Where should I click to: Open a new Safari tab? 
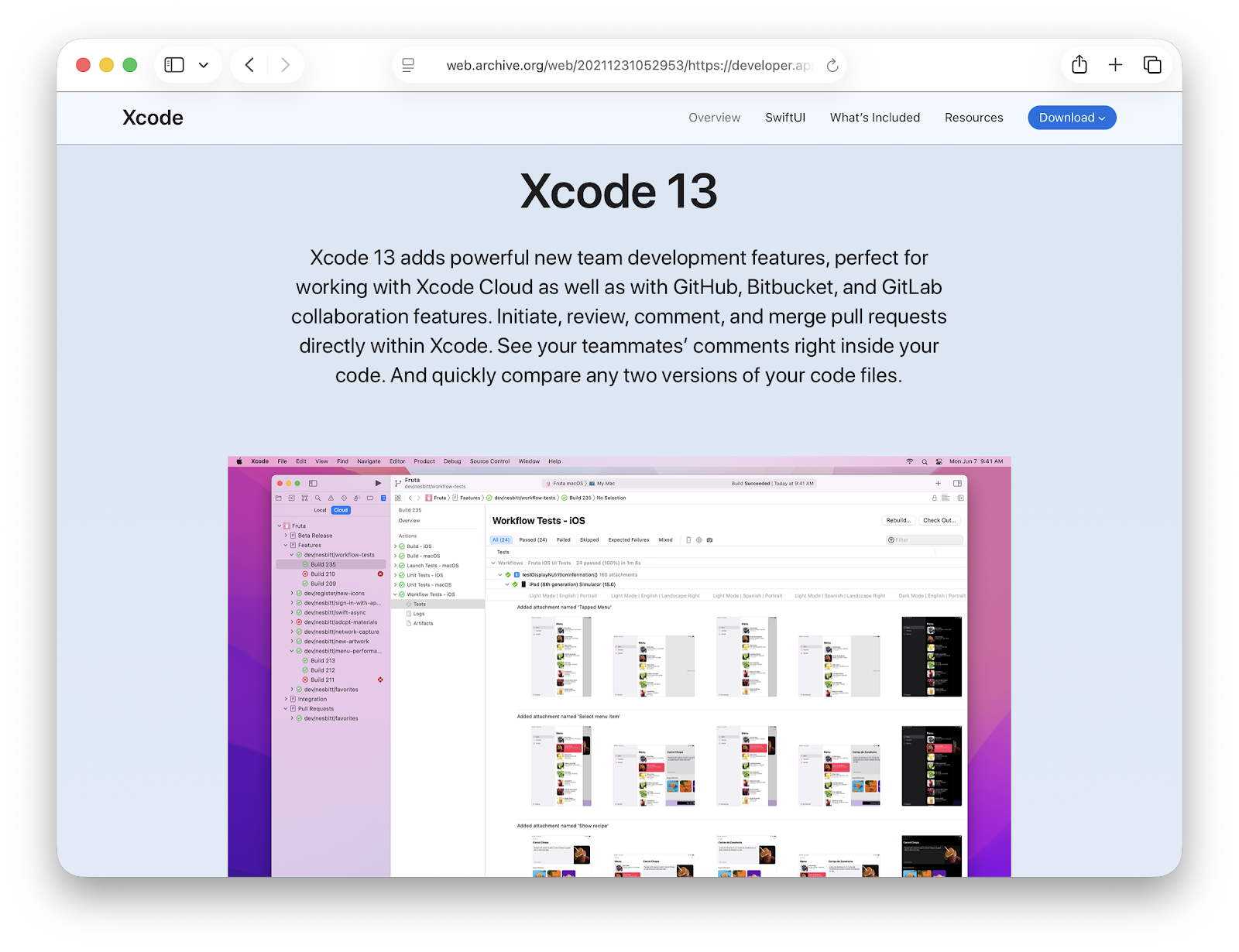coord(1115,65)
